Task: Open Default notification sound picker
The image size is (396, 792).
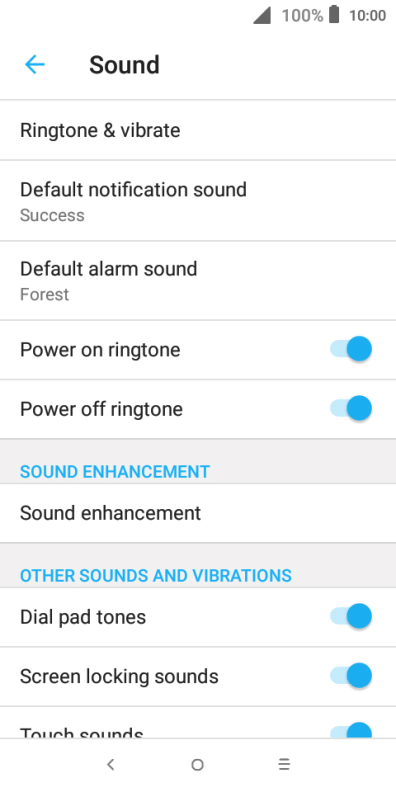Action: pyautogui.click(x=198, y=201)
